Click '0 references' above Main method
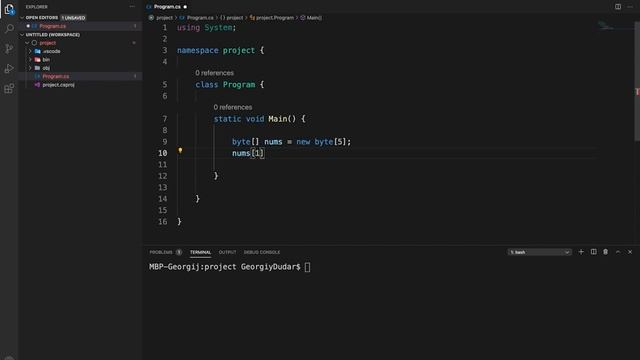This screenshot has height=360, width=640. (x=233, y=107)
